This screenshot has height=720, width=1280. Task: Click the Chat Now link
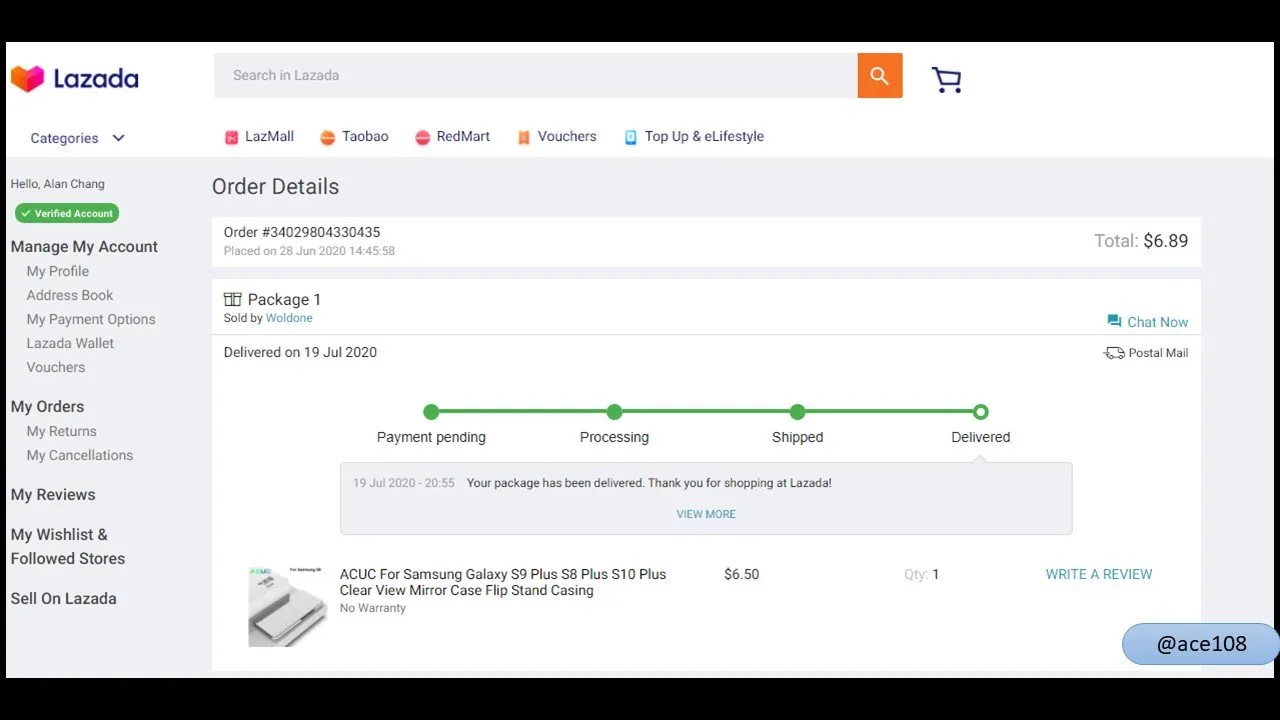pyautogui.click(x=1158, y=322)
